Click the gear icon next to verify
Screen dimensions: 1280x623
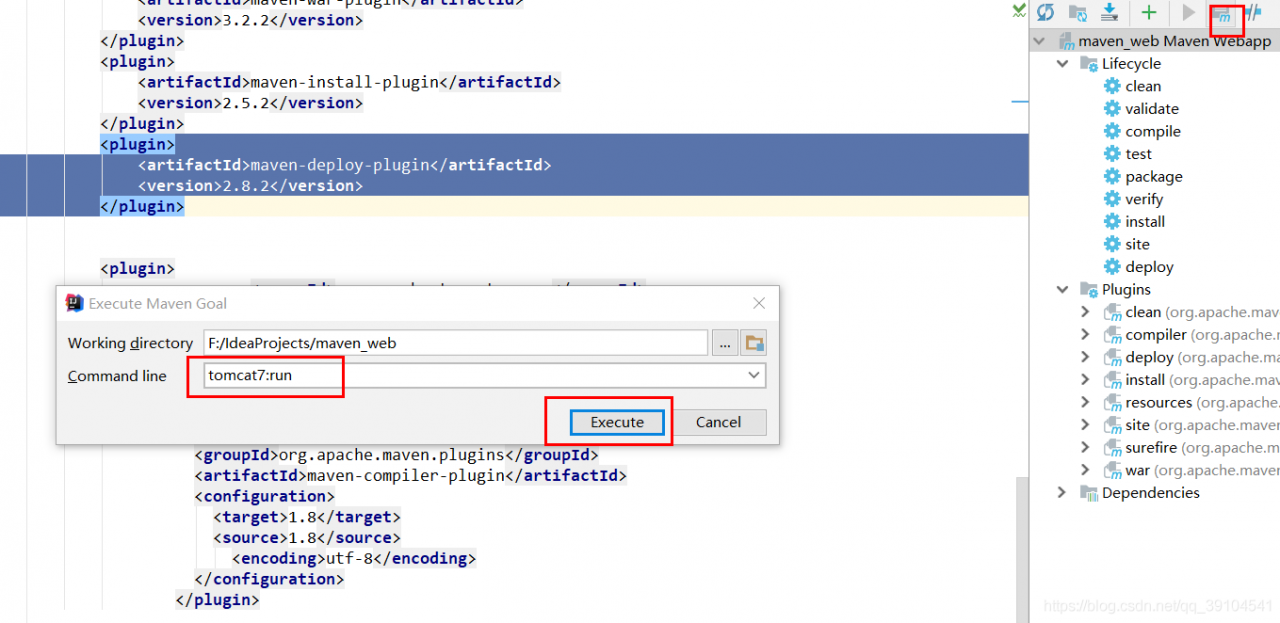pos(1112,199)
